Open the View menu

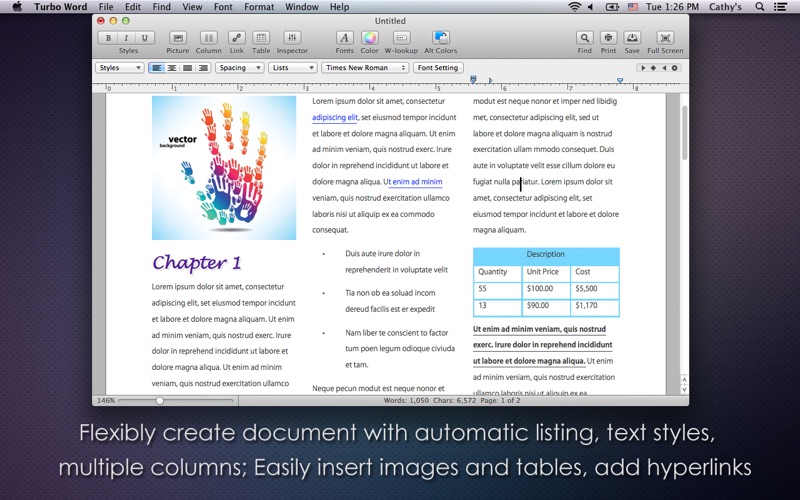pos(192,7)
